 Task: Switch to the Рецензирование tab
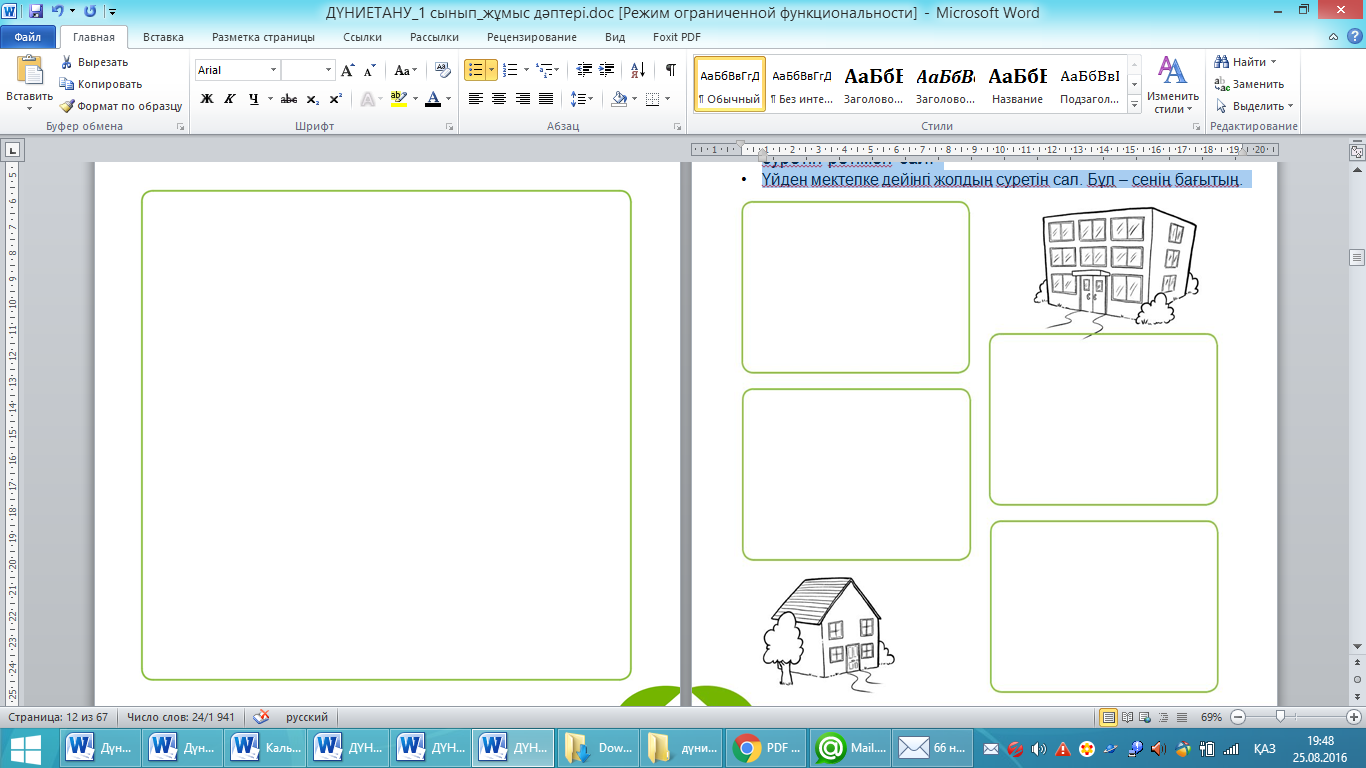point(532,37)
